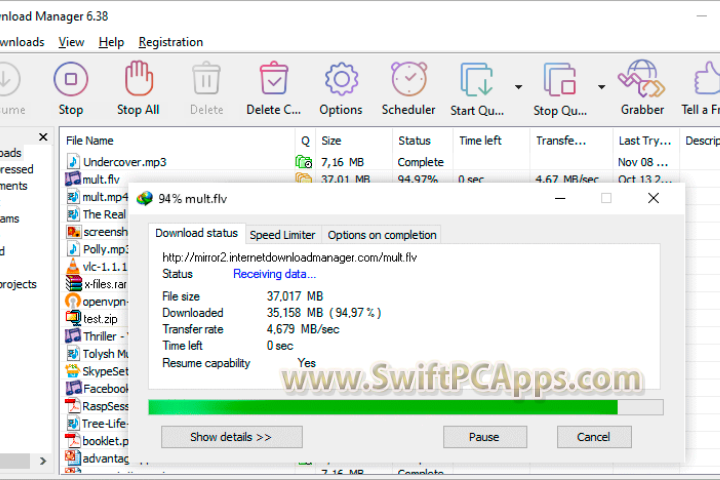Expand the Stop Queue dropdown arrow
Image resolution: width=720 pixels, height=480 pixels.
click(601, 87)
